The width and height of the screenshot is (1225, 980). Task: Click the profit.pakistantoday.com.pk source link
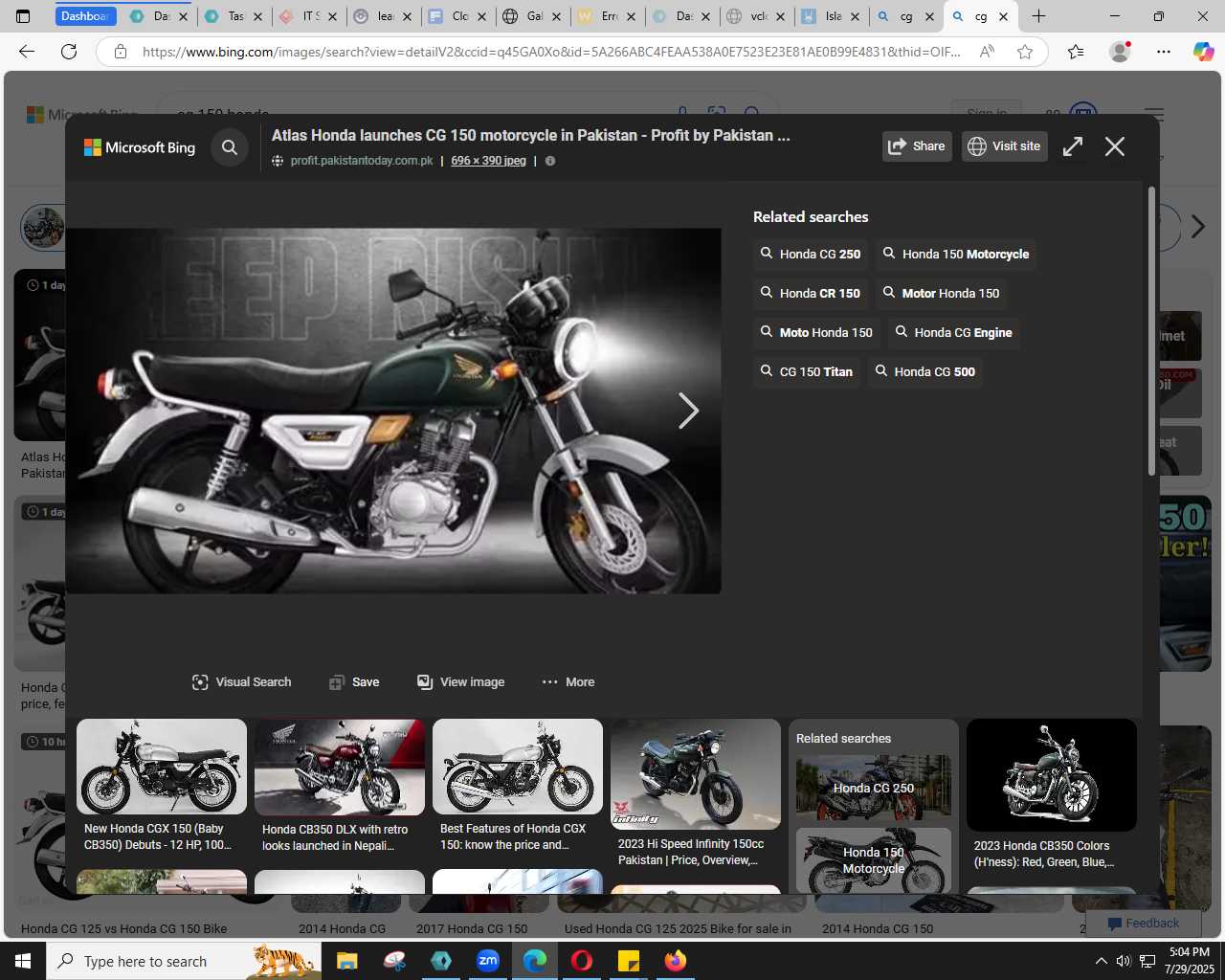(x=362, y=161)
